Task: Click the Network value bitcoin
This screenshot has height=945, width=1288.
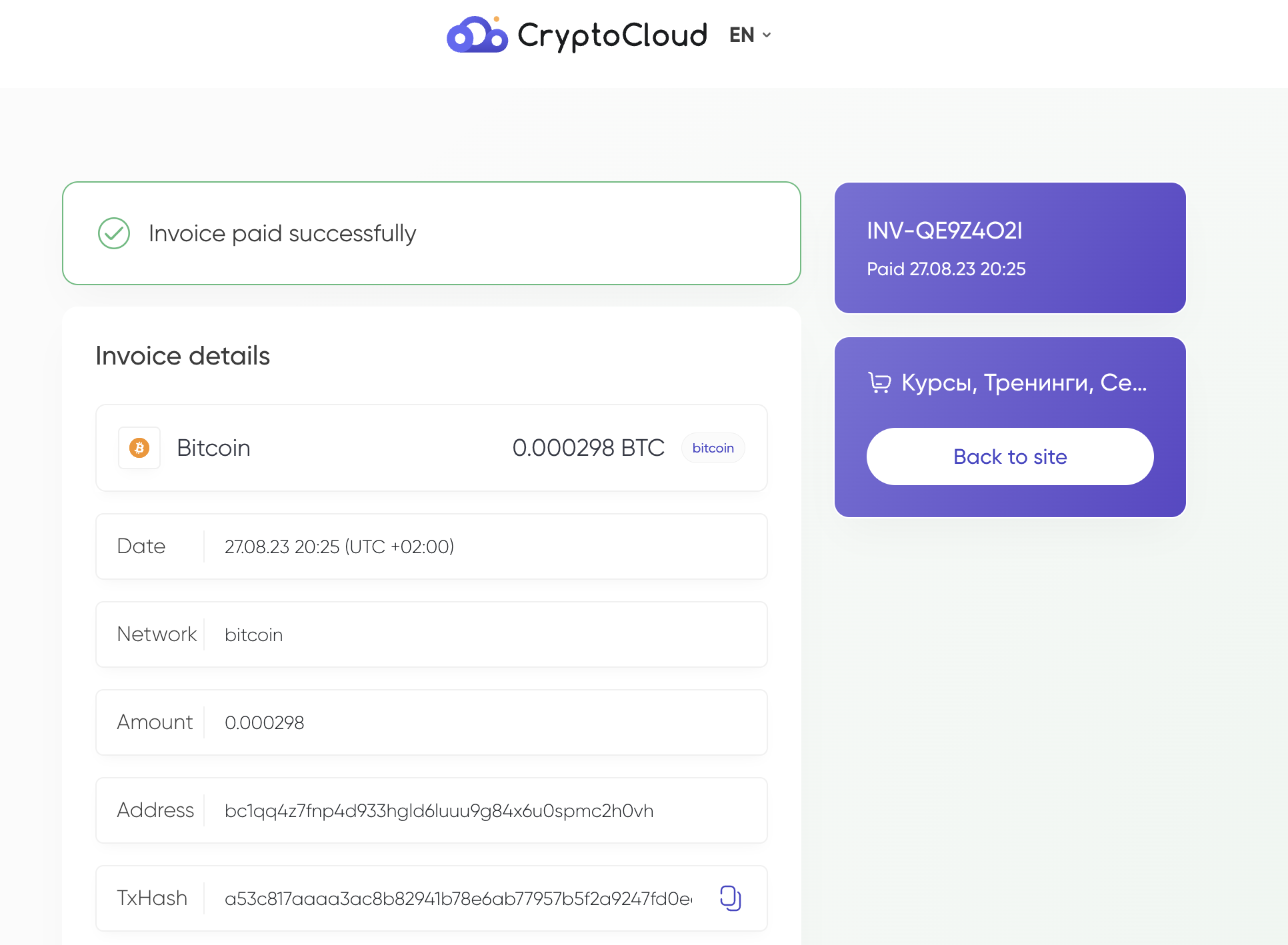Action: point(254,634)
